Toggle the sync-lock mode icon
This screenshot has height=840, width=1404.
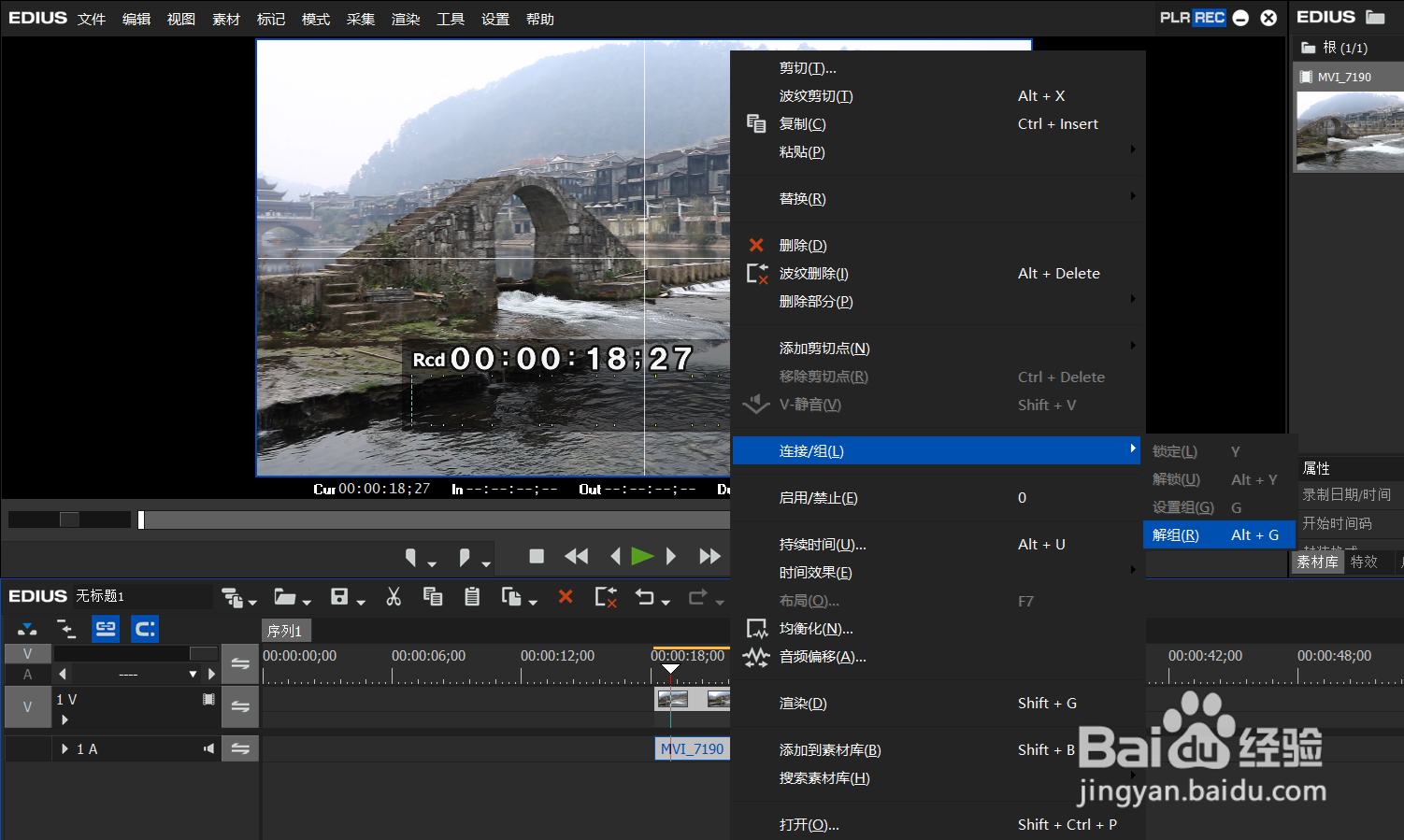(66, 629)
